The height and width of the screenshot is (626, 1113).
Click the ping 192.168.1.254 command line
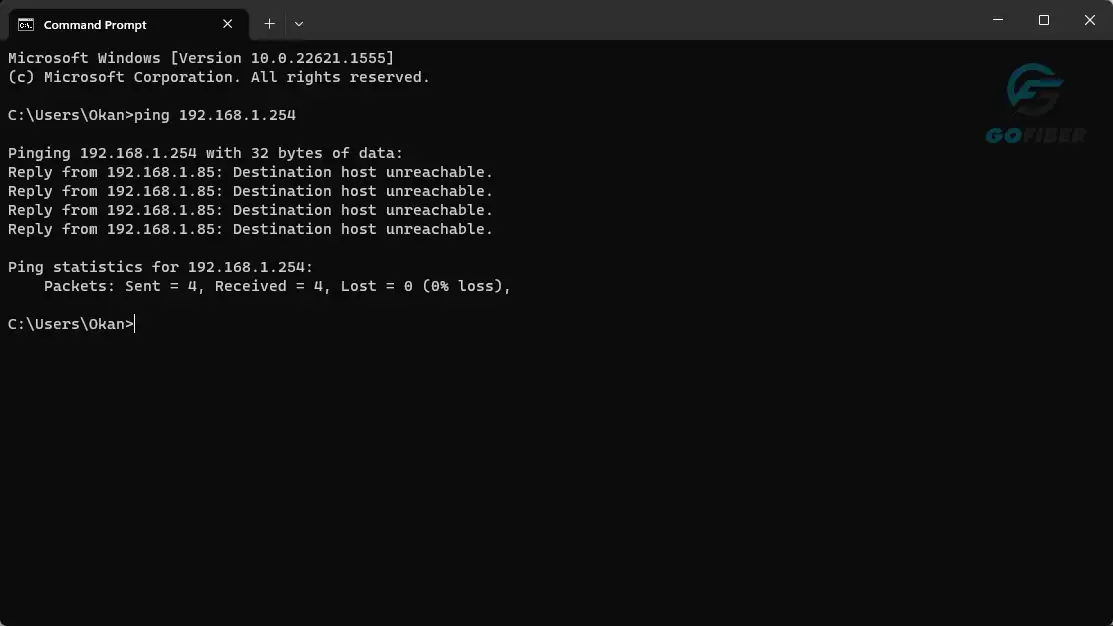(x=152, y=115)
